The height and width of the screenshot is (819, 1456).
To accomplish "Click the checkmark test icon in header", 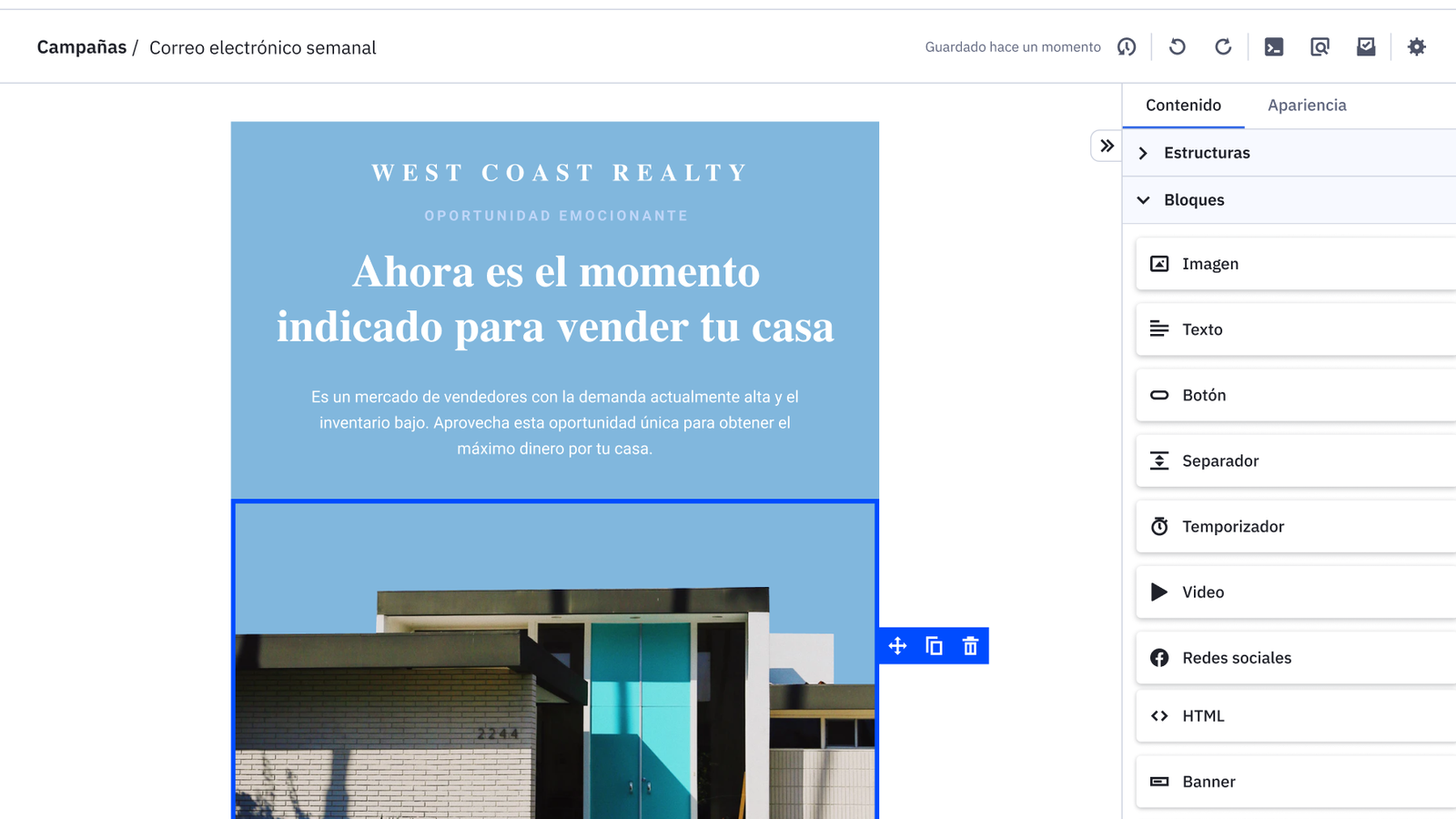I will (1366, 47).
